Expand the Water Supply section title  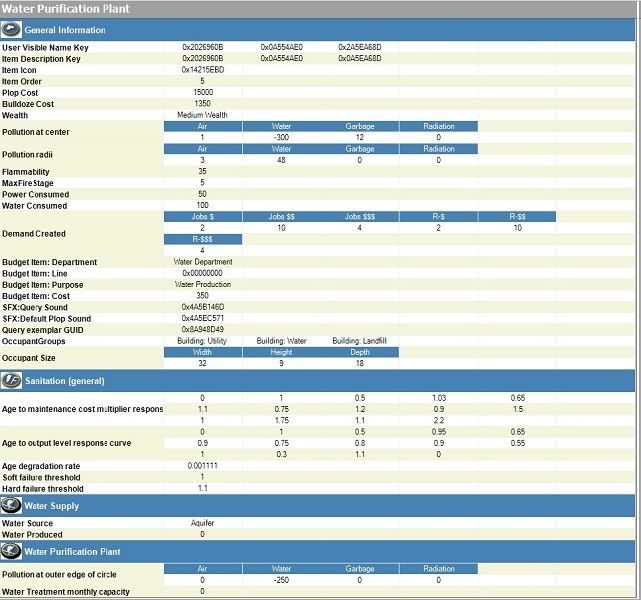coord(51,506)
